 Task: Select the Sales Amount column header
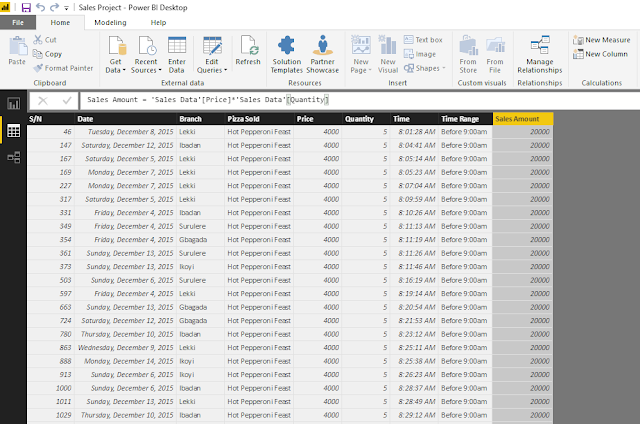click(523, 119)
